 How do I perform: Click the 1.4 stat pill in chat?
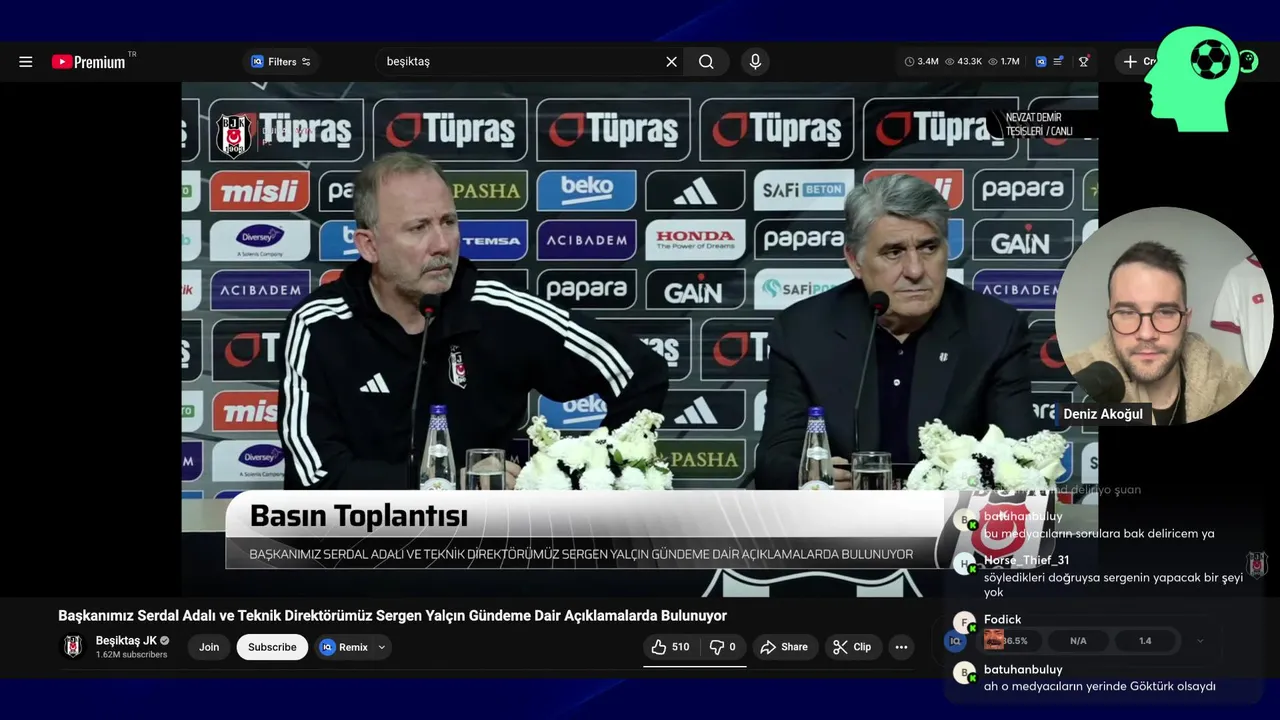coord(1145,641)
